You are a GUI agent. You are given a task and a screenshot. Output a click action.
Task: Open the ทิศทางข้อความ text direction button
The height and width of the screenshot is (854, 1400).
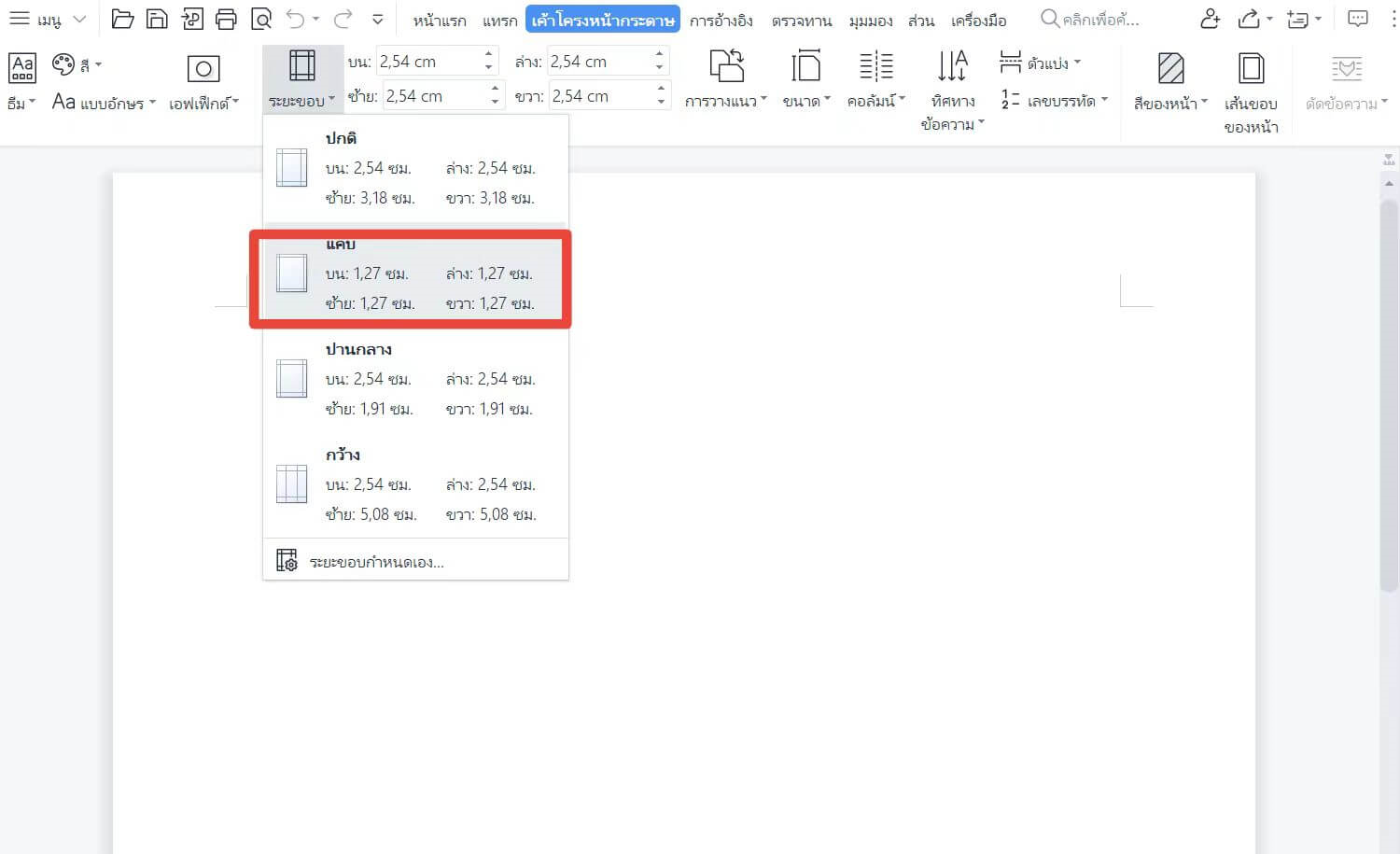tap(952, 91)
